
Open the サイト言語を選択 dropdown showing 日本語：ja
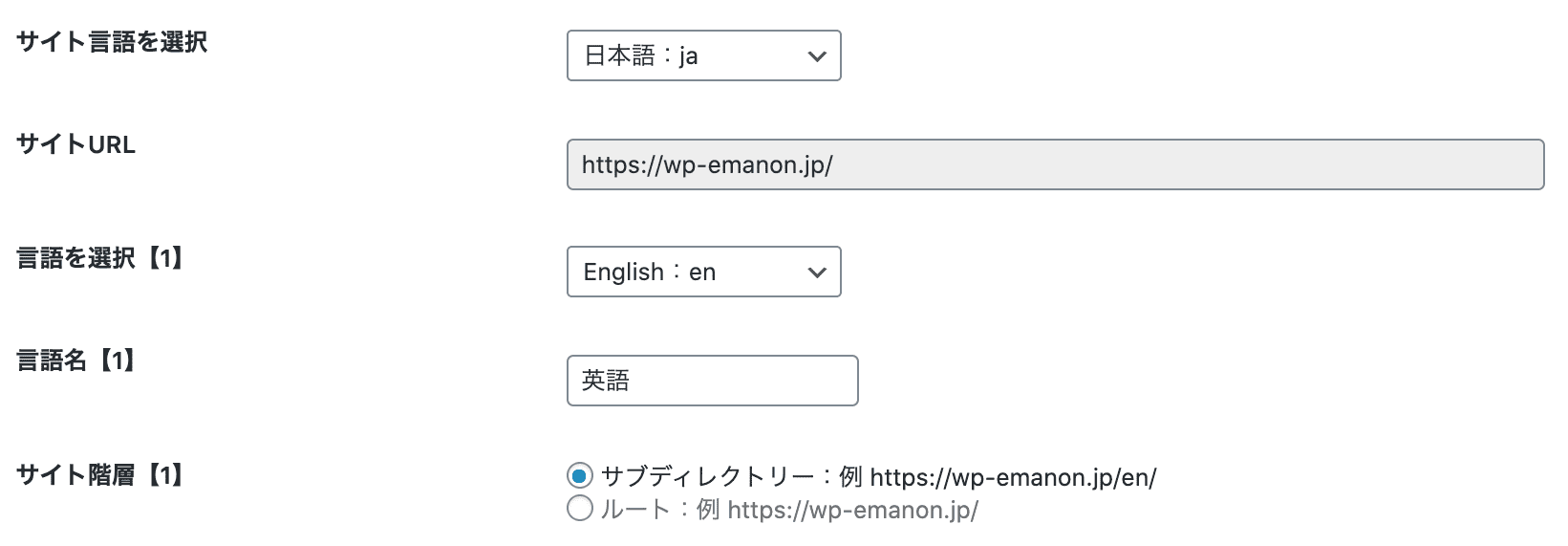click(x=703, y=55)
